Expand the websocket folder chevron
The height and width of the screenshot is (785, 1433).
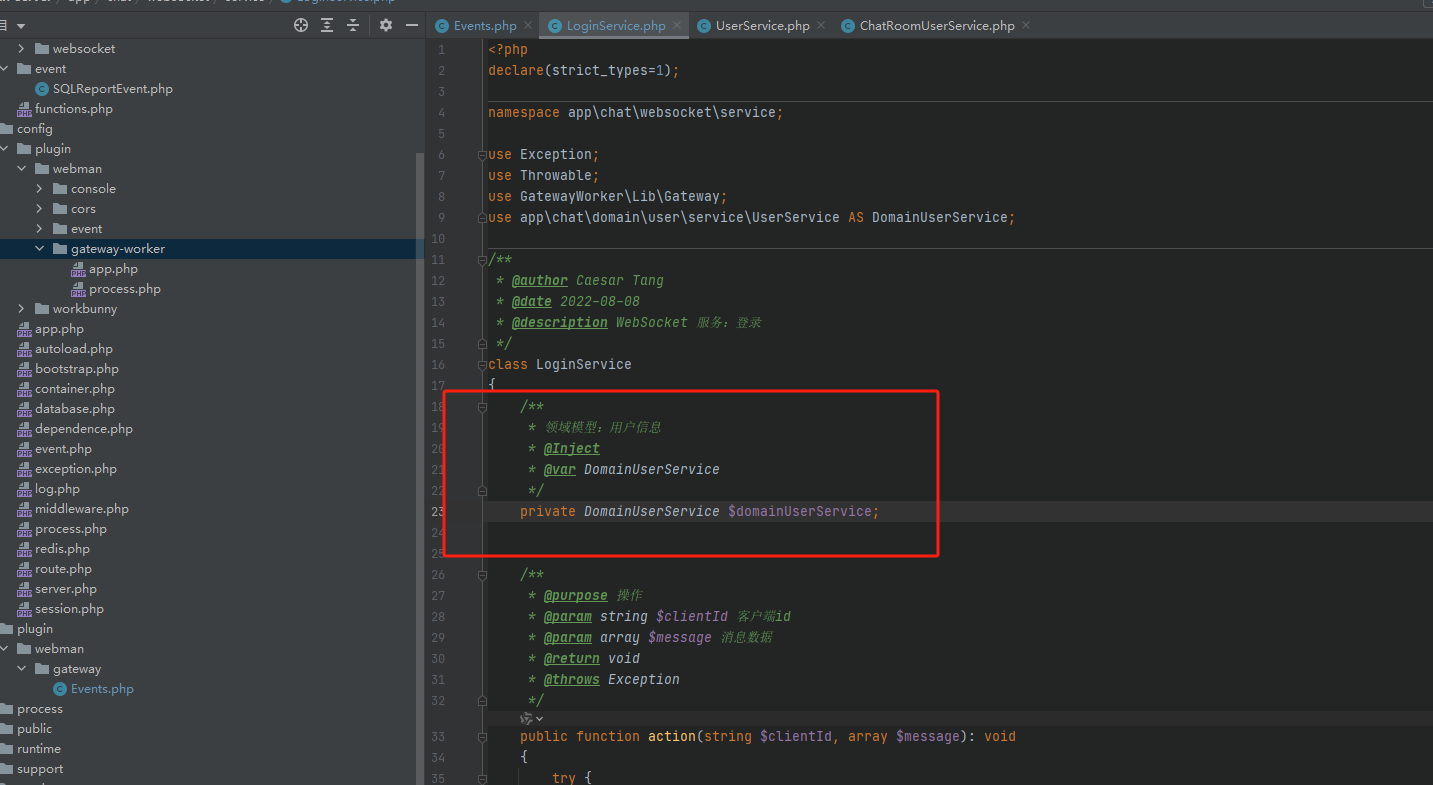click(x=22, y=49)
